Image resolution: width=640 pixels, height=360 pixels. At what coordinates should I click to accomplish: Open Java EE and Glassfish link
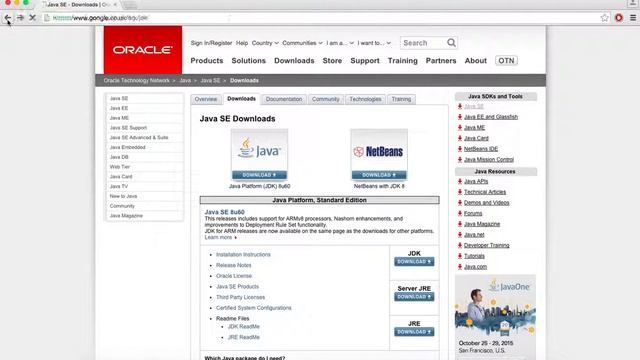tap(491, 117)
